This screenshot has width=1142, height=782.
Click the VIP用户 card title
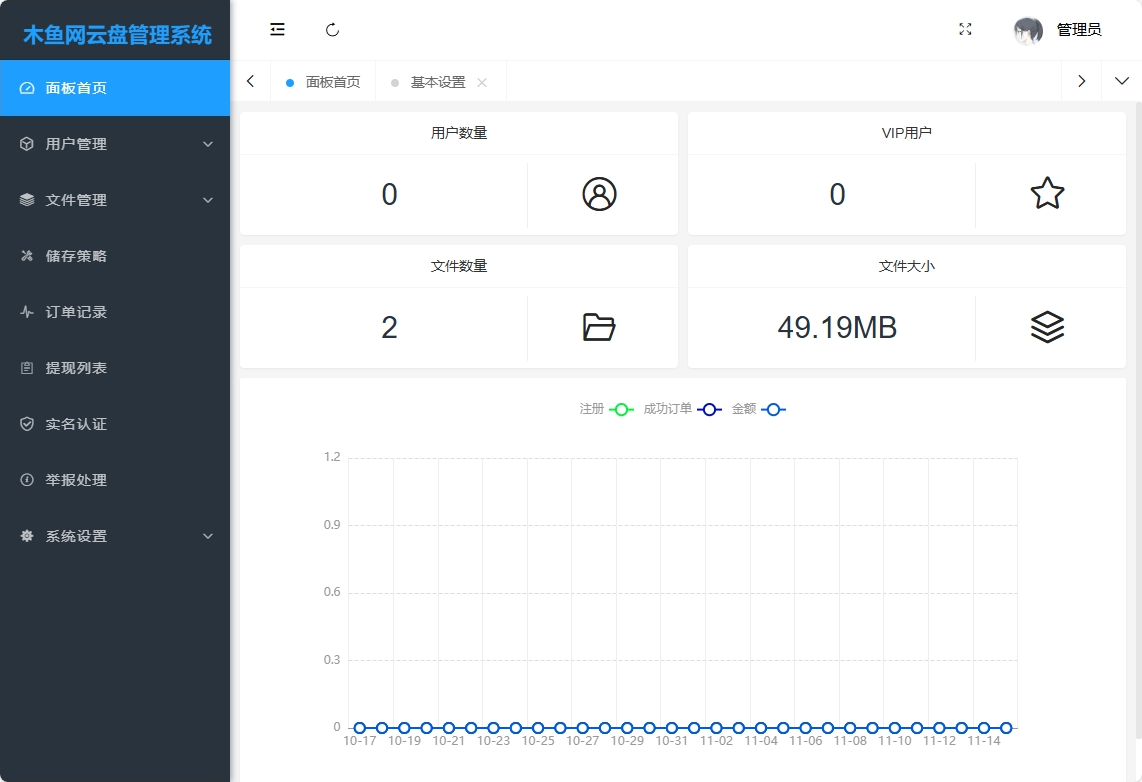pyautogui.click(x=907, y=133)
